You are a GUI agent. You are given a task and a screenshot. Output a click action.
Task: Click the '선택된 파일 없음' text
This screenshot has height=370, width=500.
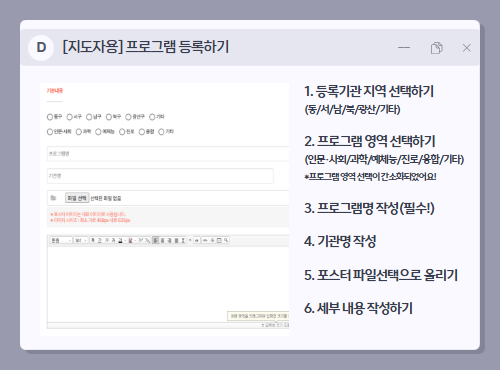click(106, 198)
